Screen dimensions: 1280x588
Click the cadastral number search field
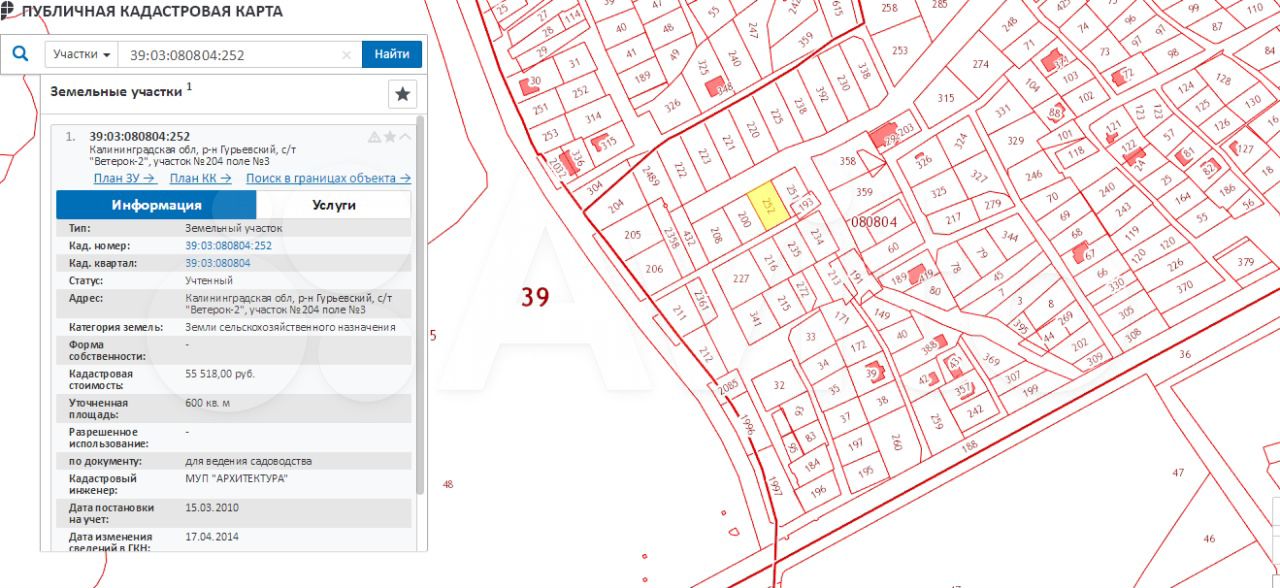tap(230, 55)
